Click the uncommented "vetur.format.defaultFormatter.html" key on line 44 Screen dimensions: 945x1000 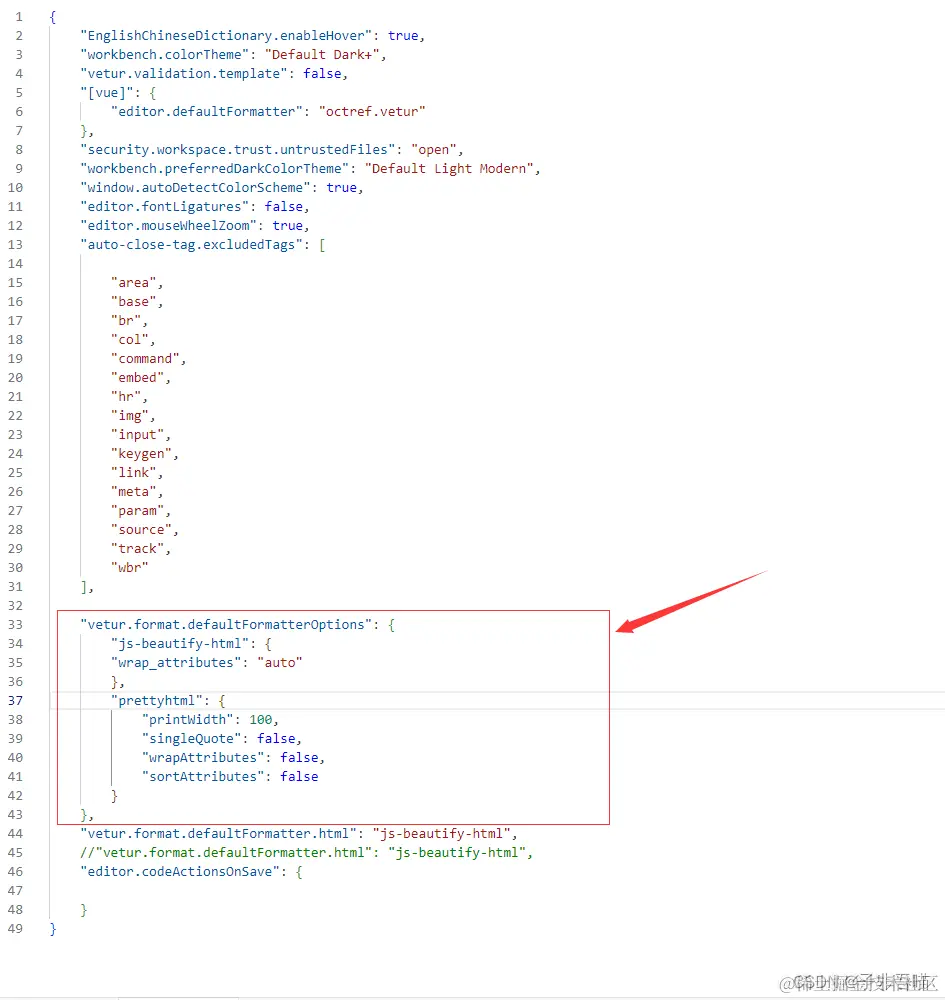click(218, 834)
